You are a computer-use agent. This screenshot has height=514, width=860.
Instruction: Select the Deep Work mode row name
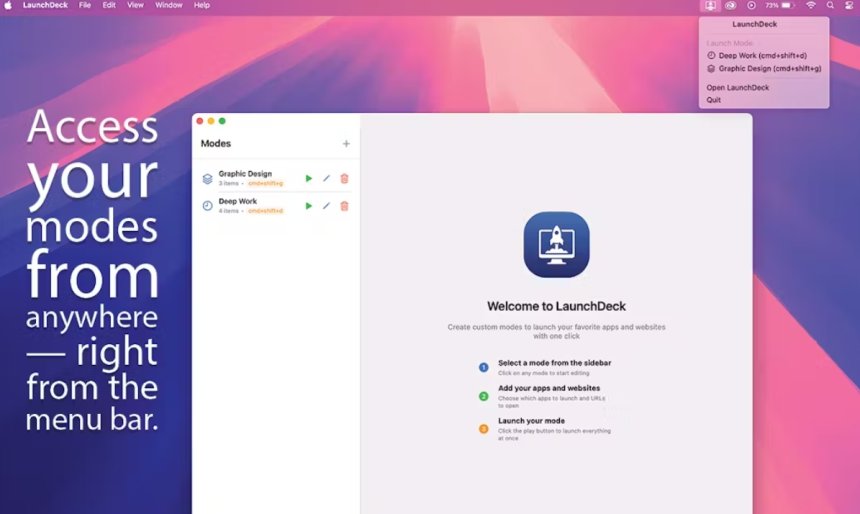click(237, 201)
